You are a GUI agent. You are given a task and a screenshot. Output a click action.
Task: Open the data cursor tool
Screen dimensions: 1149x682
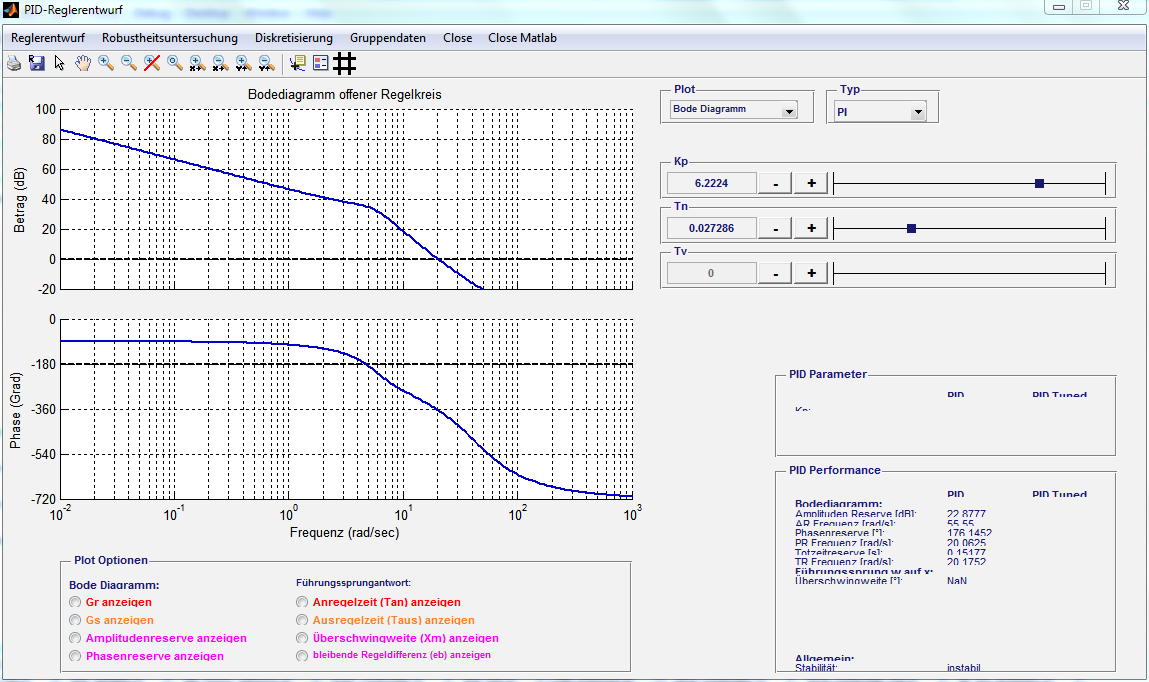pos(297,64)
